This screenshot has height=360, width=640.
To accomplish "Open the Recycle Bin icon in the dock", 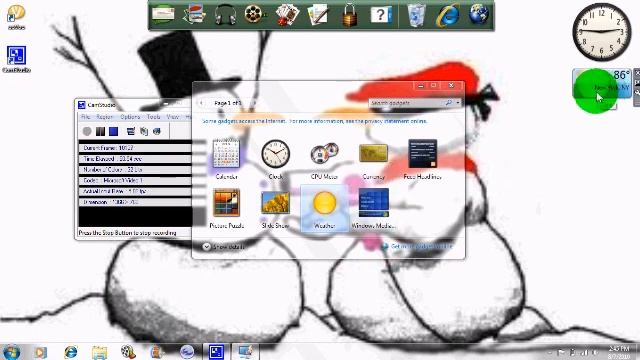I will coord(416,16).
